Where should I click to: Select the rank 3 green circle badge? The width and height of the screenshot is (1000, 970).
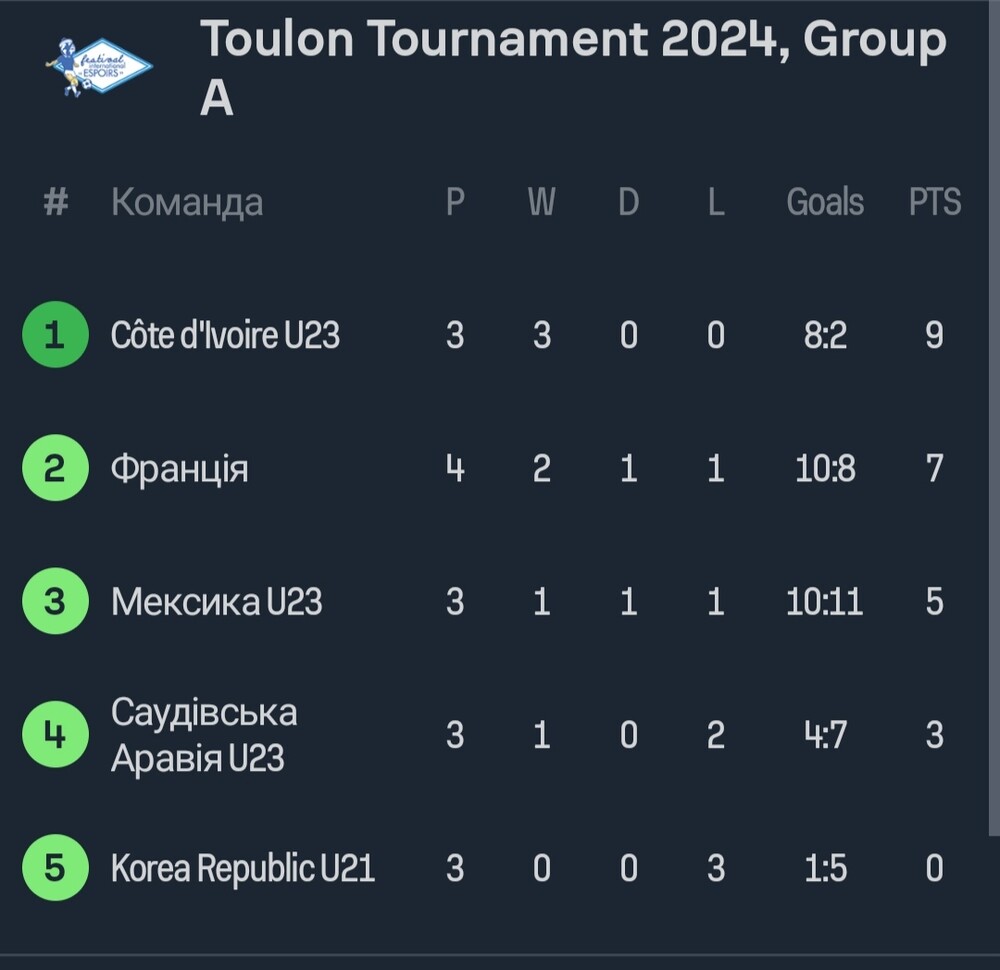[x=55, y=601]
